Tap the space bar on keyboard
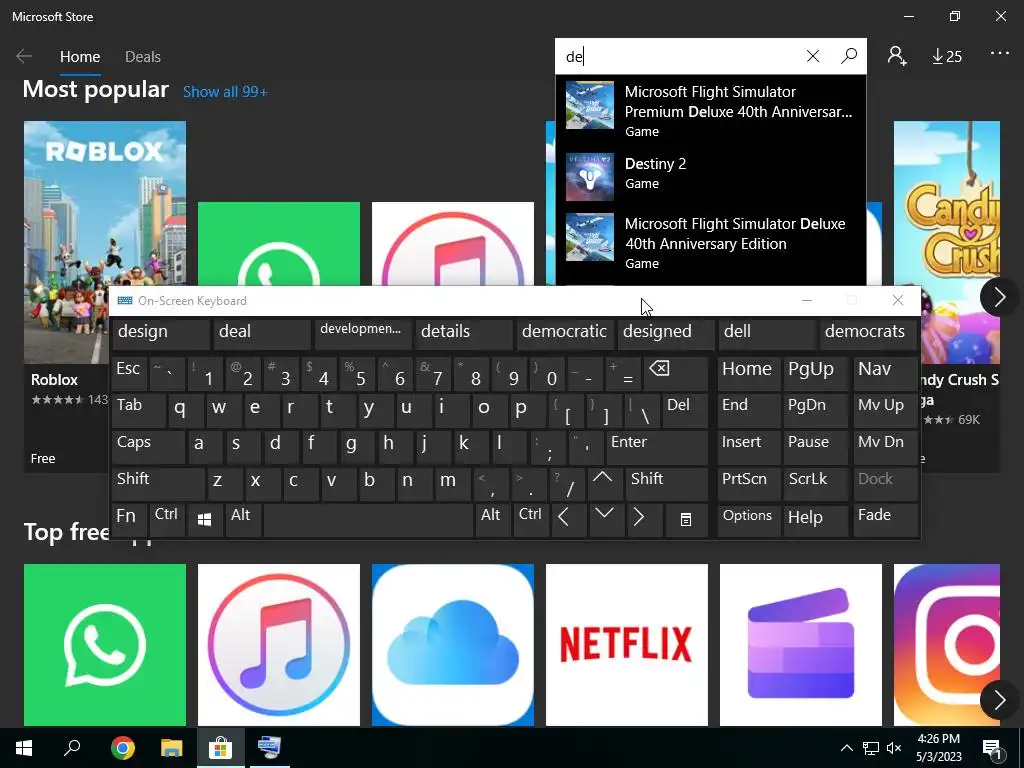 coord(368,520)
